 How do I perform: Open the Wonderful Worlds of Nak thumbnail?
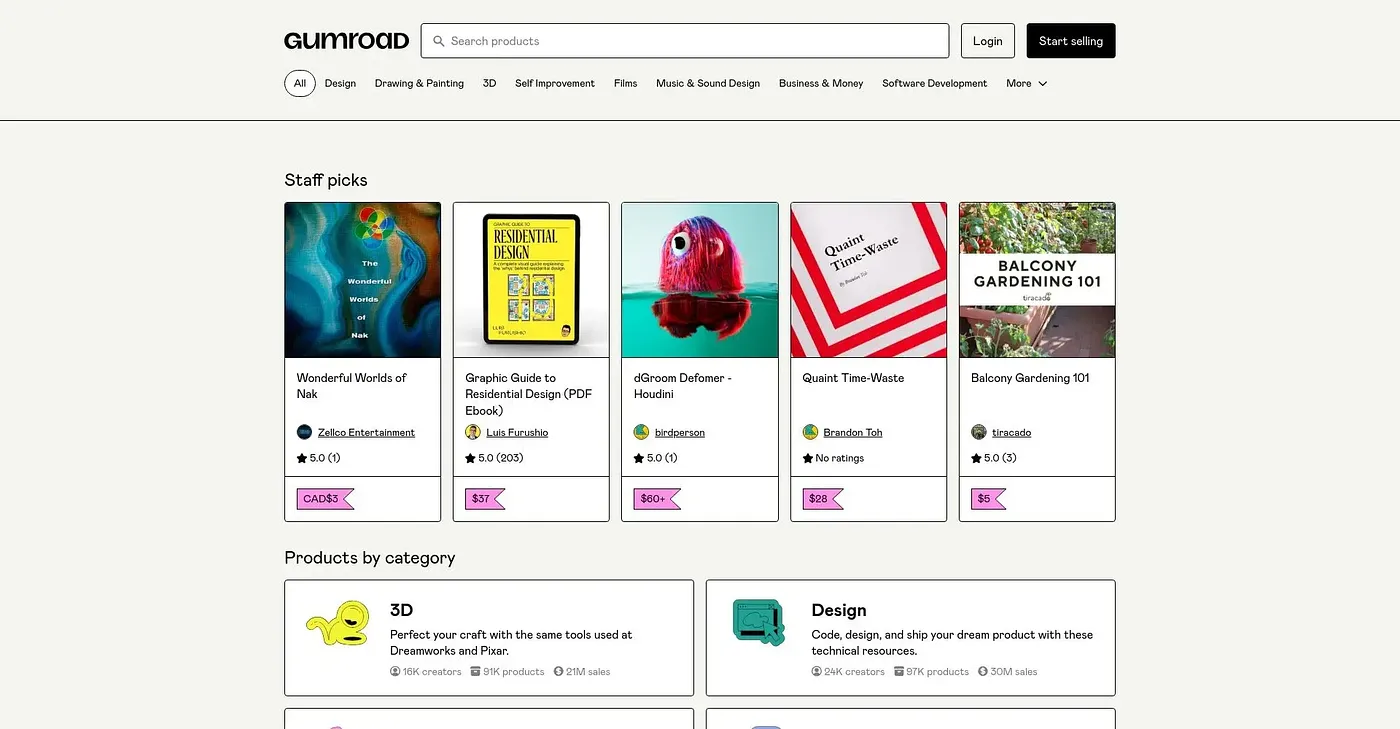363,280
